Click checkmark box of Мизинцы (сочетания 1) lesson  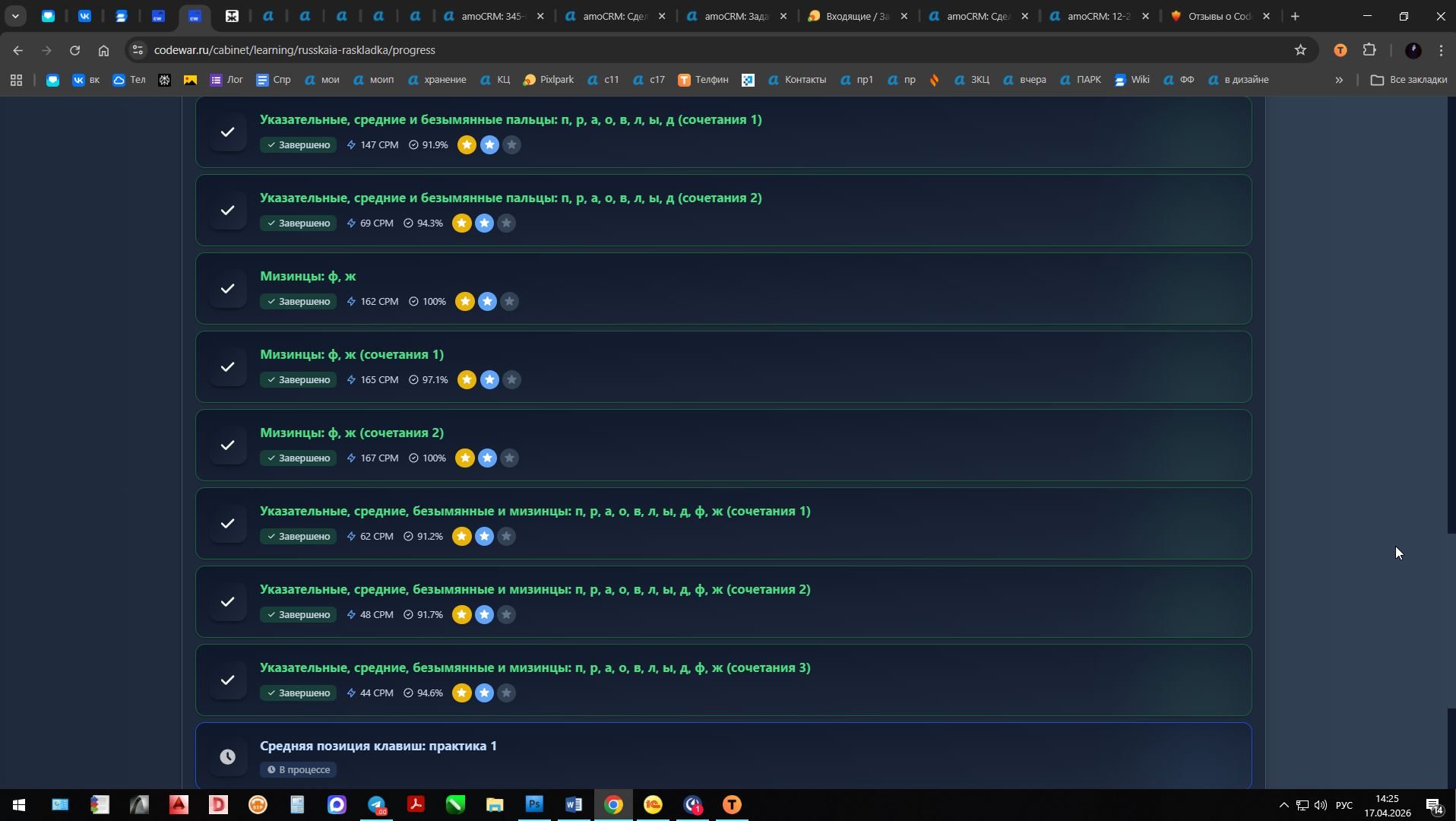[x=227, y=367]
